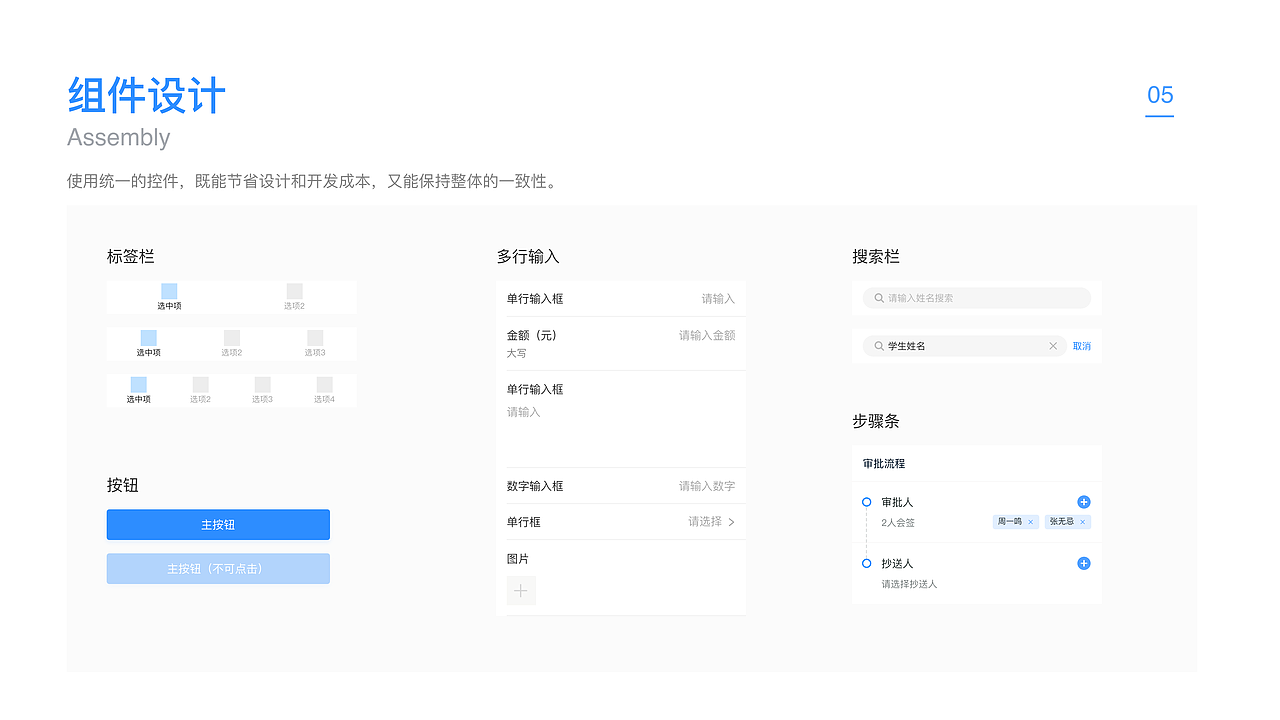The height and width of the screenshot is (720, 1280).
Task: Remove the 周一鸣 approver tag
Action: click(1031, 521)
